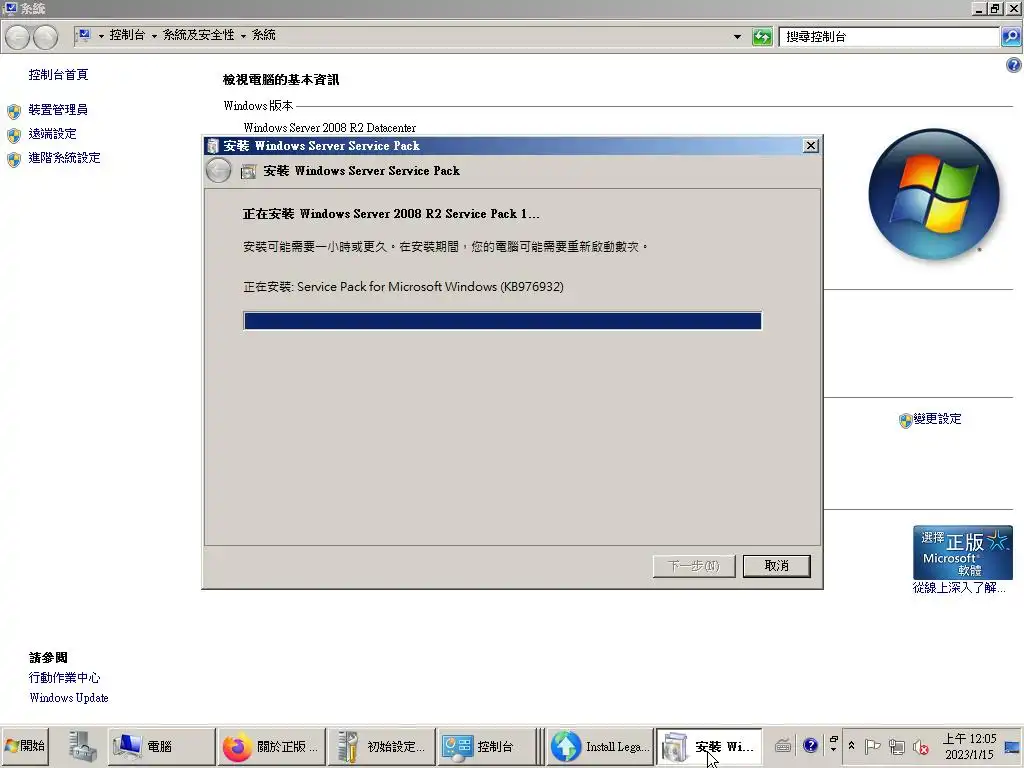Click network tray icon
1024x768 pixels.
point(897,746)
